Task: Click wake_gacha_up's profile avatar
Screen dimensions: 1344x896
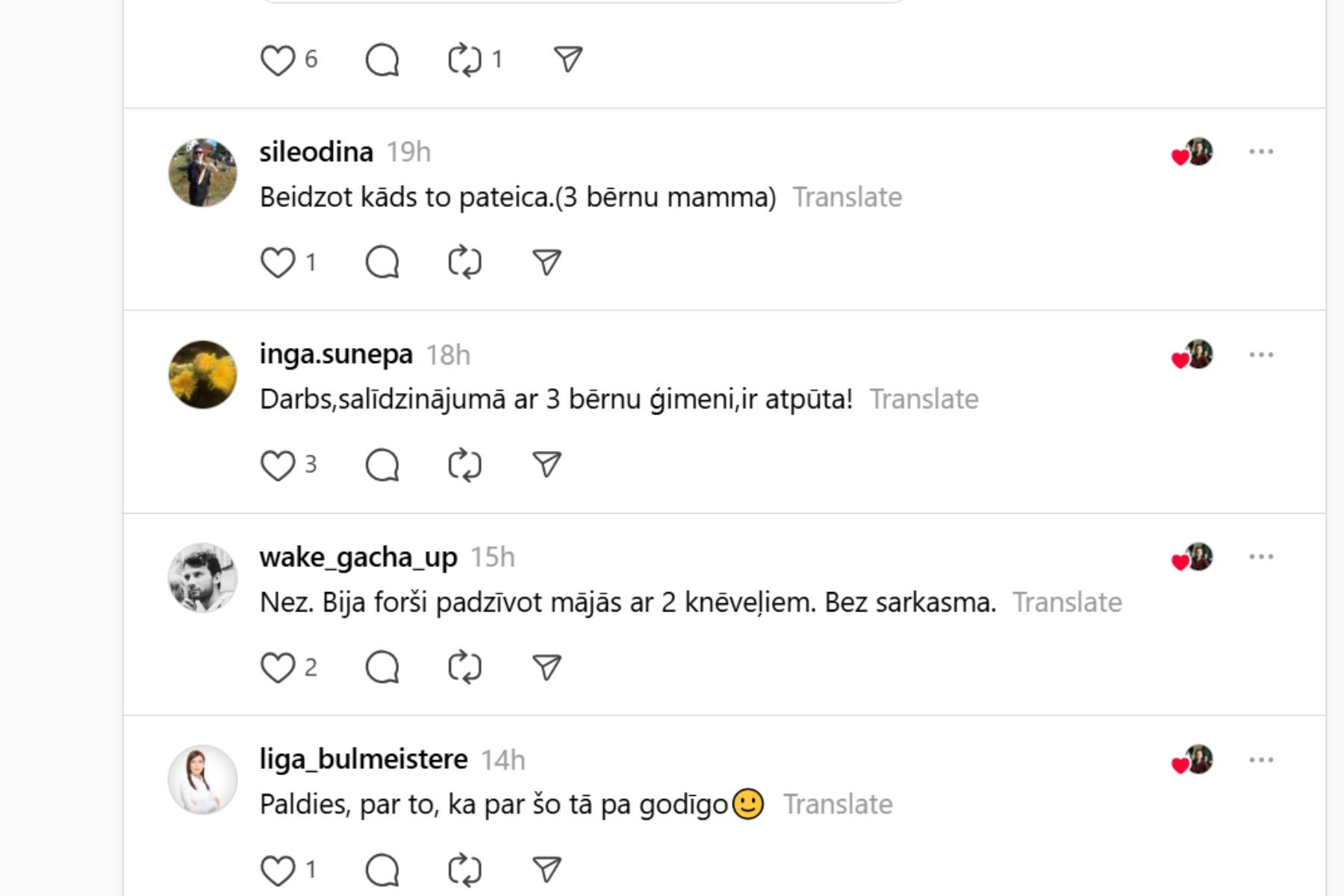Action: [202, 578]
